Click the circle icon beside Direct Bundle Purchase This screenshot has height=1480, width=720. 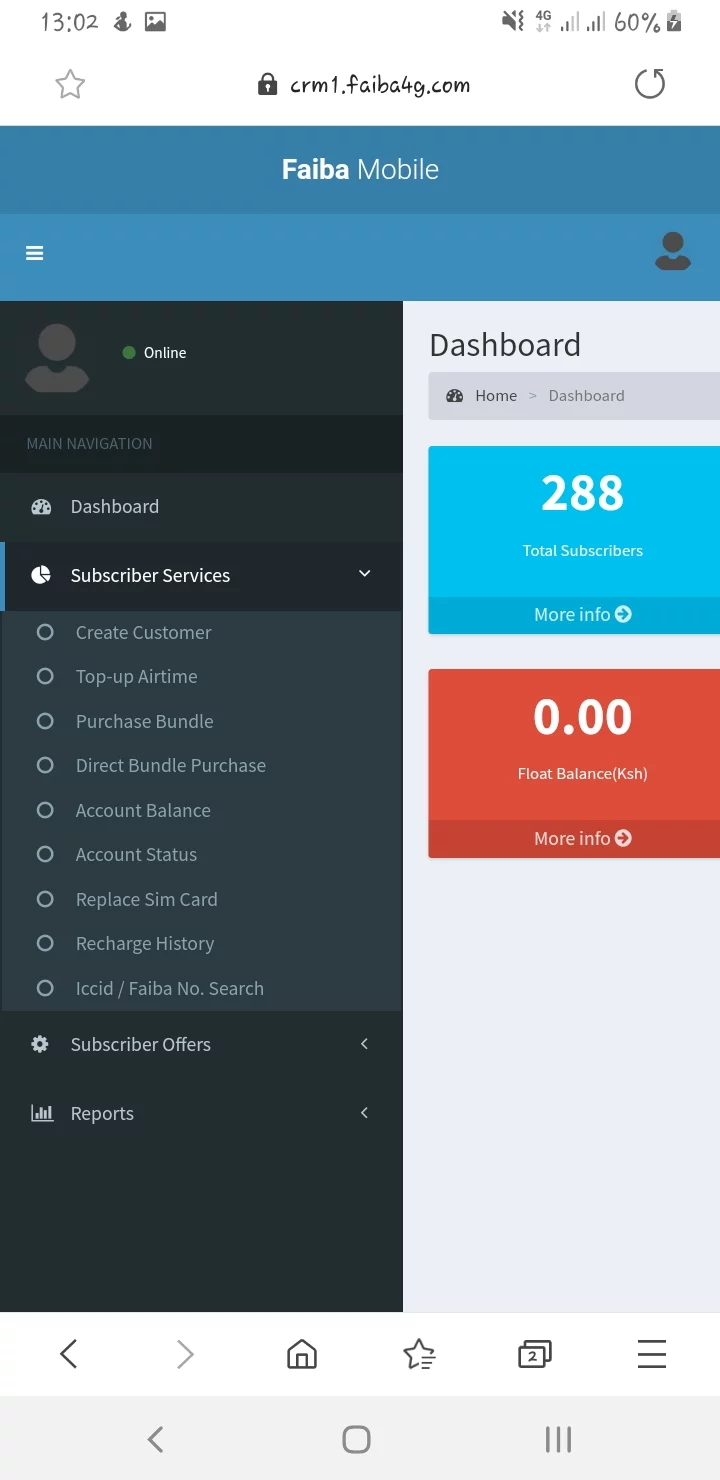[45, 765]
